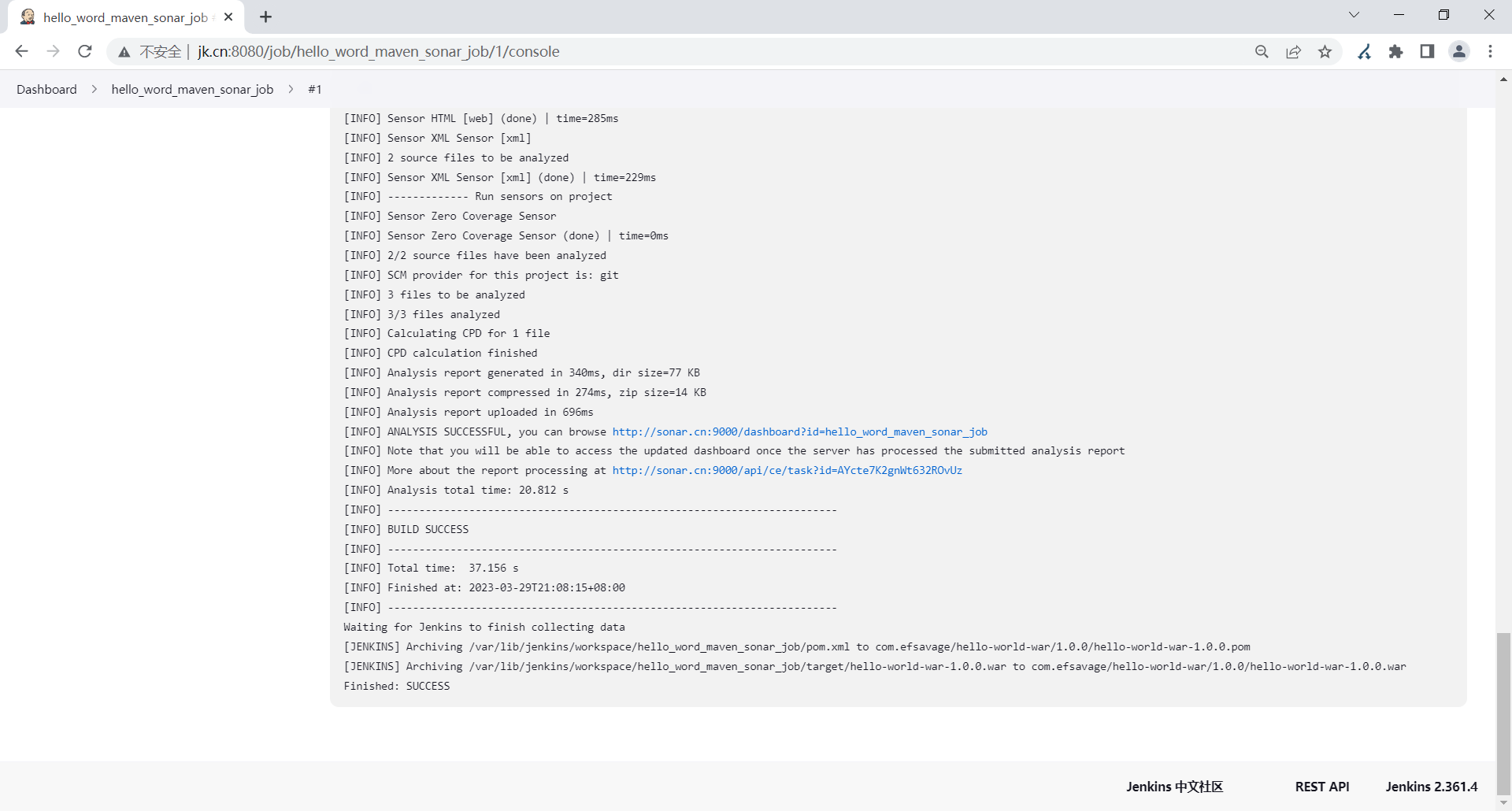Click the 'Finished: SUCCESS' log line

(x=397, y=686)
